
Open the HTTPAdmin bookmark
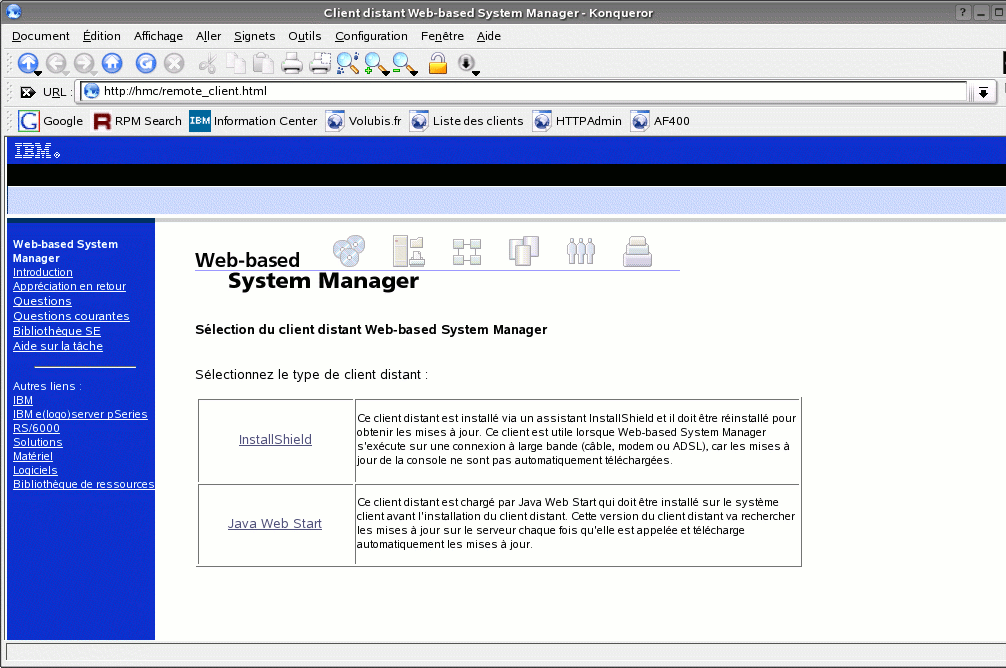[577, 121]
